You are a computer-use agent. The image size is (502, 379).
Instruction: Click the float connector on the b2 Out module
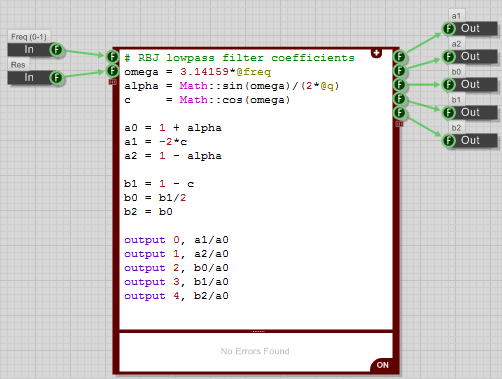click(x=449, y=141)
